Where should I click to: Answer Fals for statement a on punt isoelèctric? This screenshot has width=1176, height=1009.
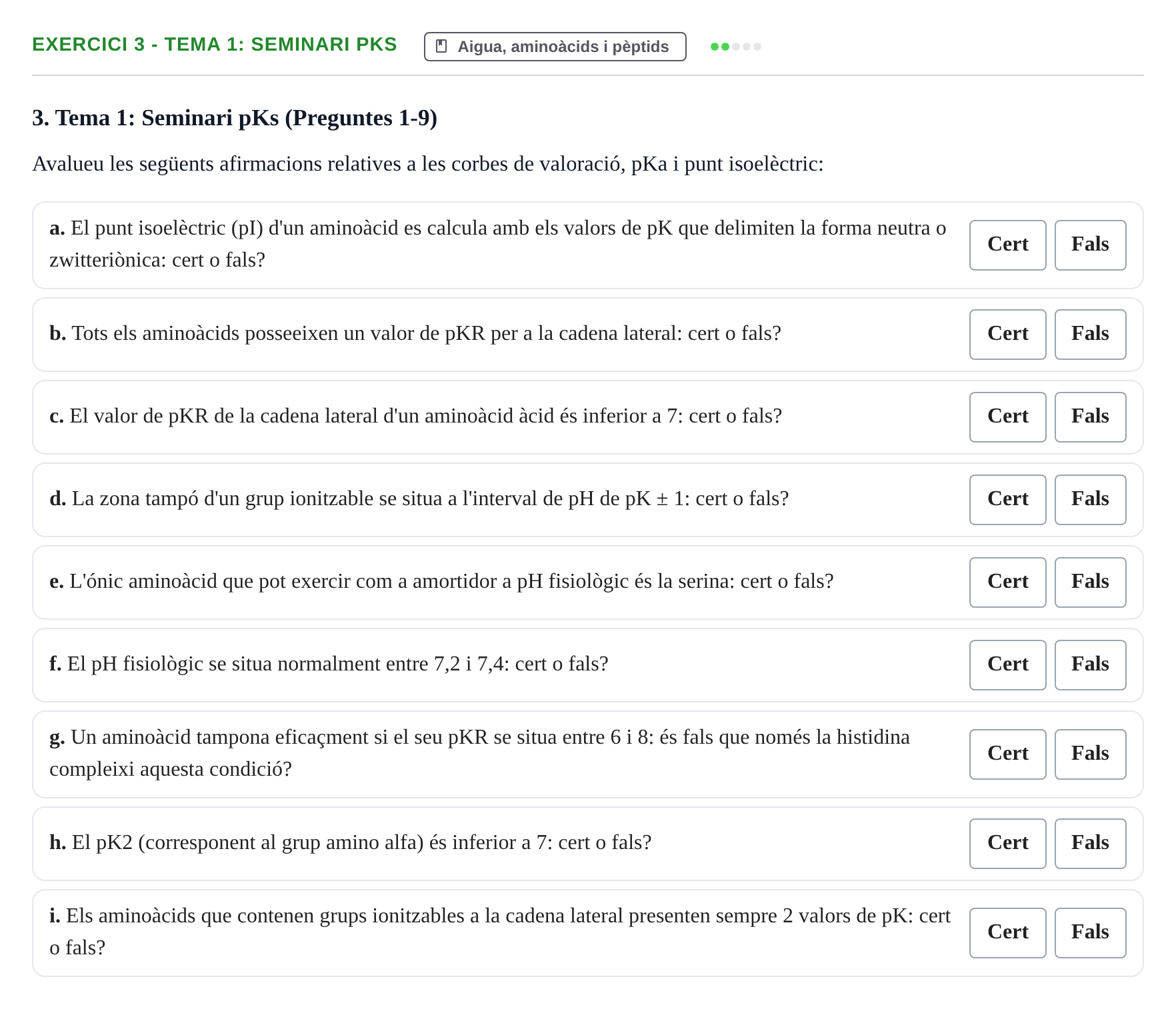point(1090,245)
